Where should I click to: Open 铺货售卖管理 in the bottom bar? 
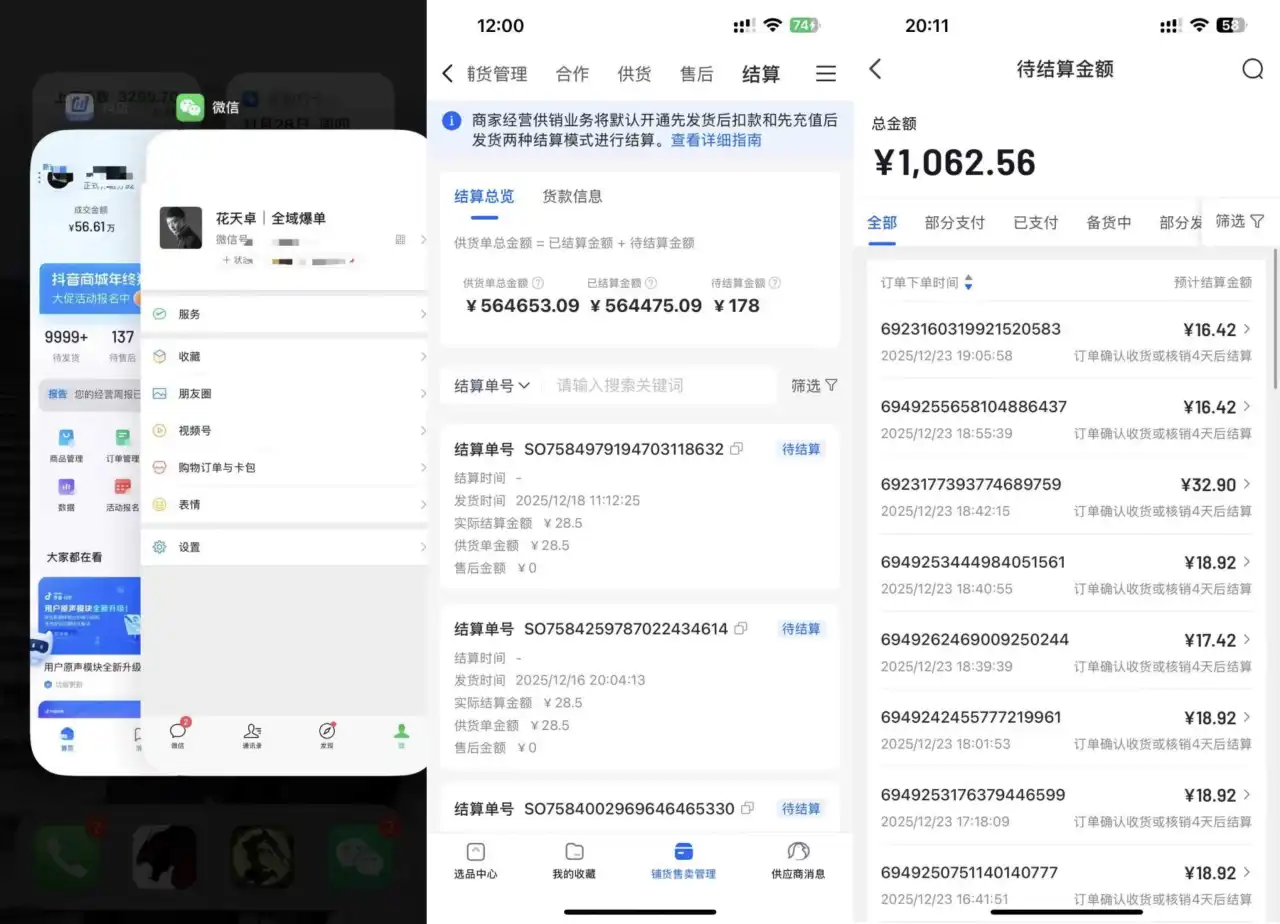[x=684, y=860]
